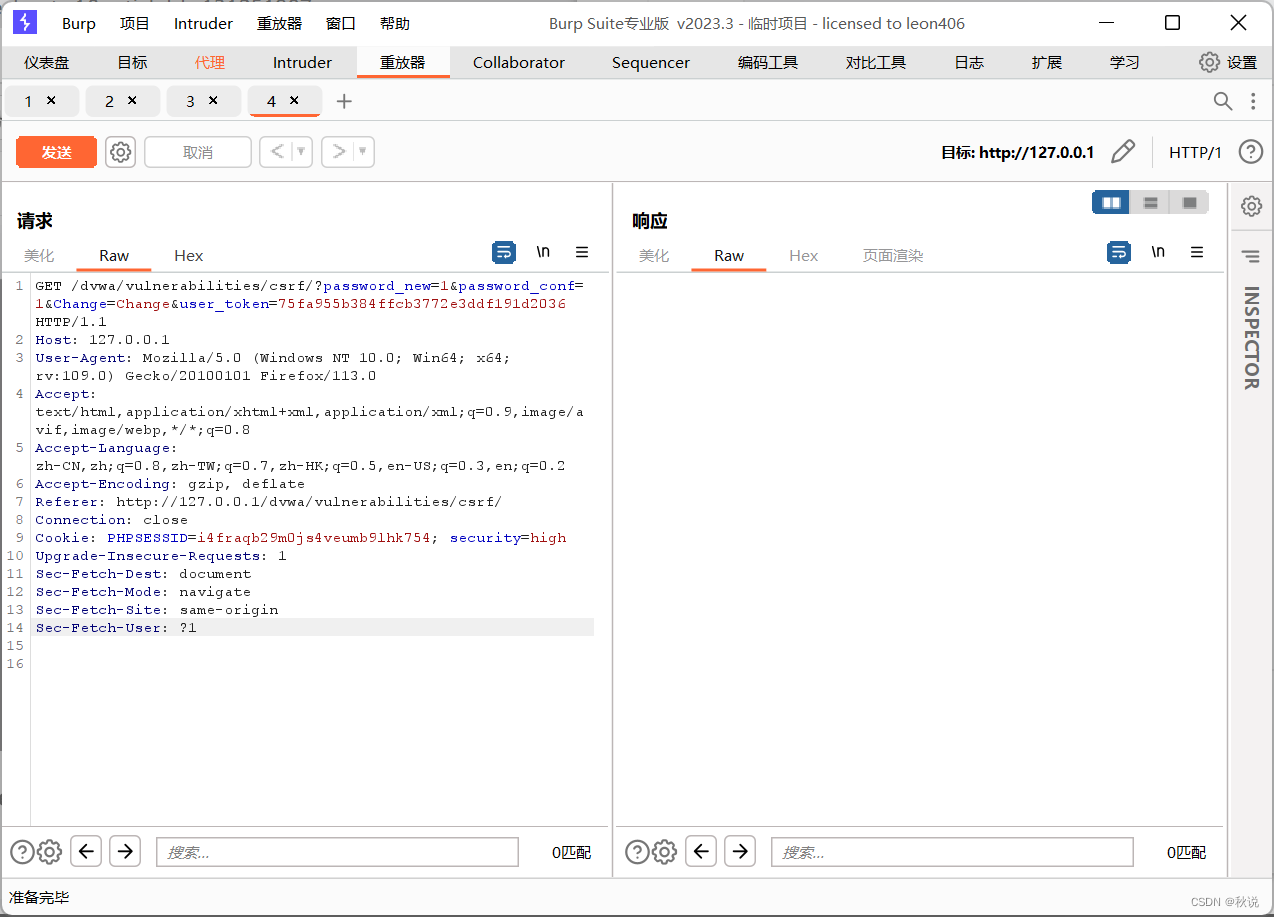Screen dimensions: 1274x917
Task: Switch to Sequencer tab
Action: point(651,62)
